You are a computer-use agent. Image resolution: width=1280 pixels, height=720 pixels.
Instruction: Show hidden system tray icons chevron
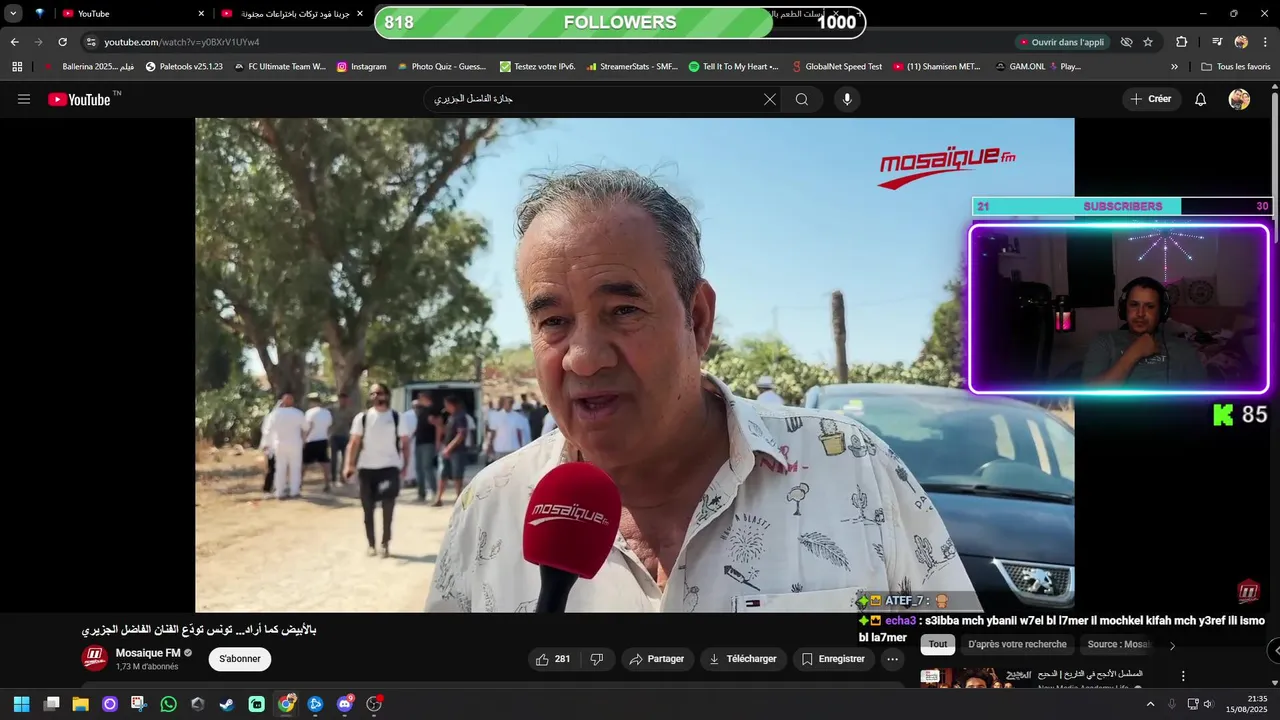click(x=1150, y=704)
